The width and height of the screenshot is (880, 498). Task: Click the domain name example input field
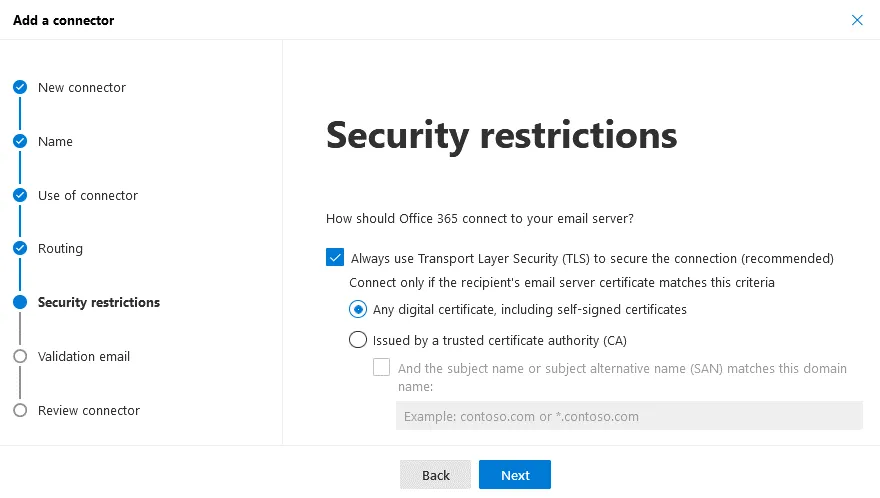[x=628, y=416]
